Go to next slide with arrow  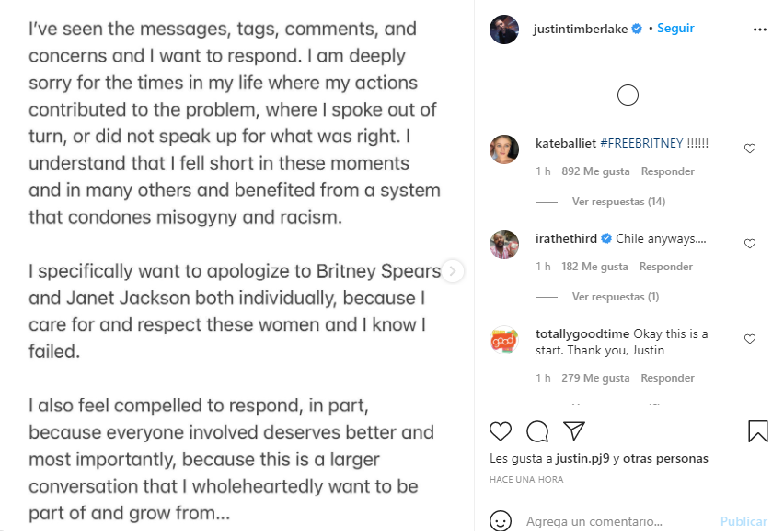pos(453,270)
